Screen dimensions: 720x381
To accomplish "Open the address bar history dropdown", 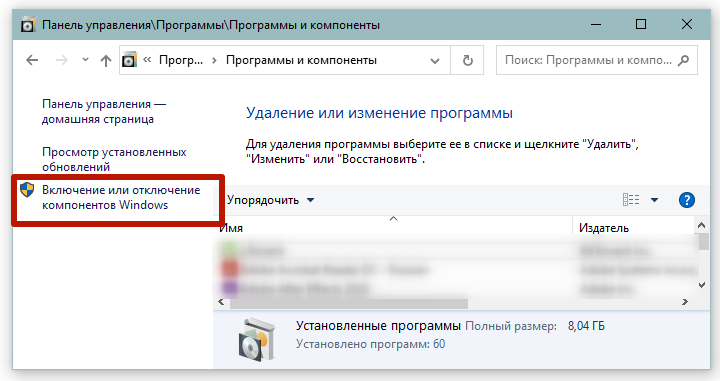I will click(435, 61).
